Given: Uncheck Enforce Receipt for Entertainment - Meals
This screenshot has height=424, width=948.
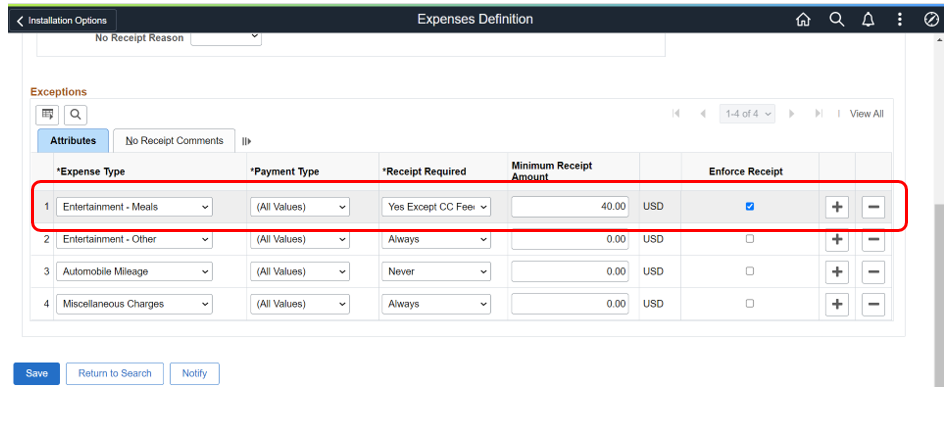Looking at the screenshot, I should click(x=750, y=207).
